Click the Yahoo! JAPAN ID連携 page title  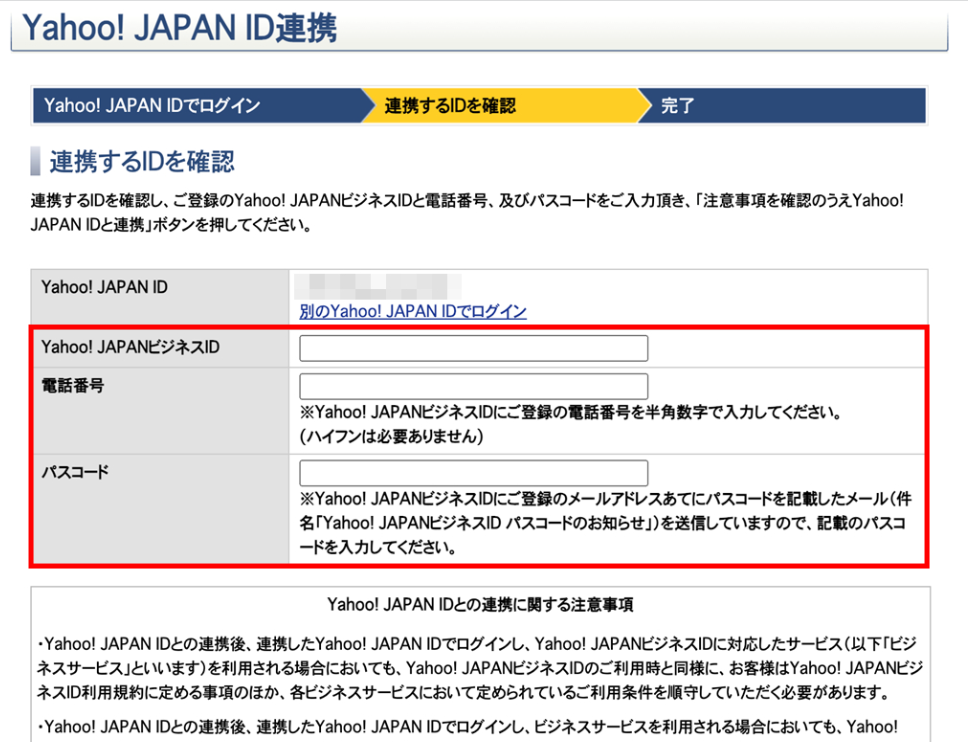(180, 28)
